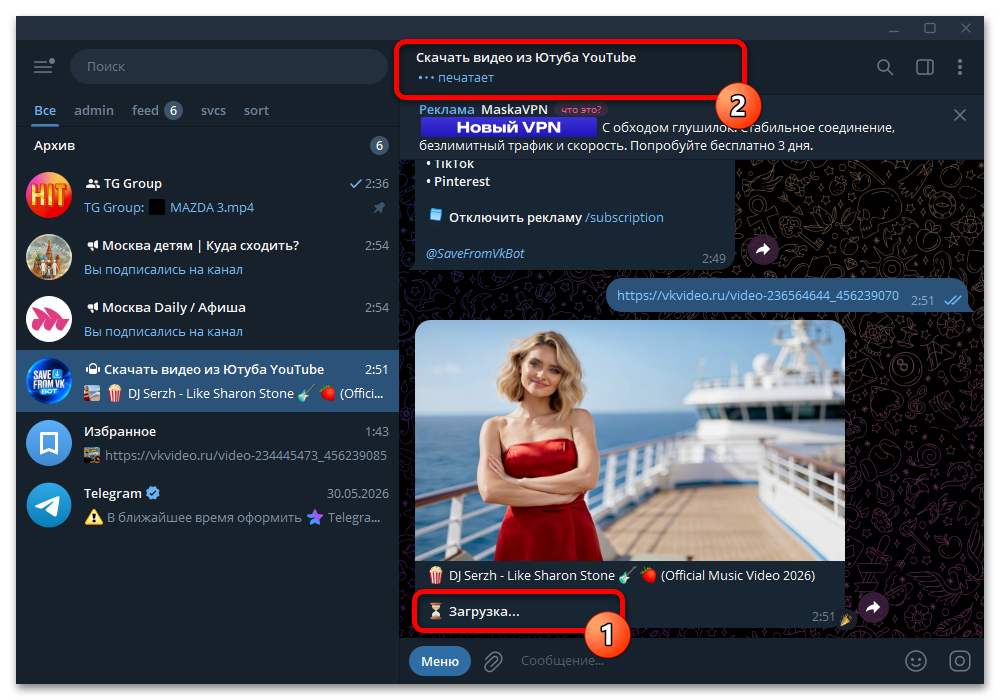Click the Москва детям avatar
Viewport: 1000px width, 700px height.
pyautogui.click(x=48, y=257)
